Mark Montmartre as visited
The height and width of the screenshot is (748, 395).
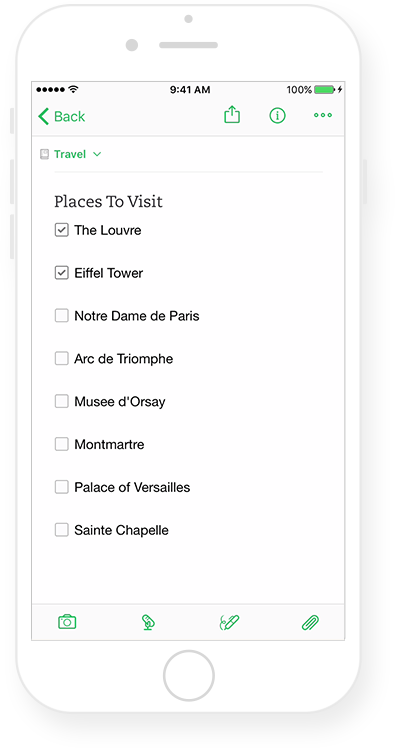click(x=62, y=445)
